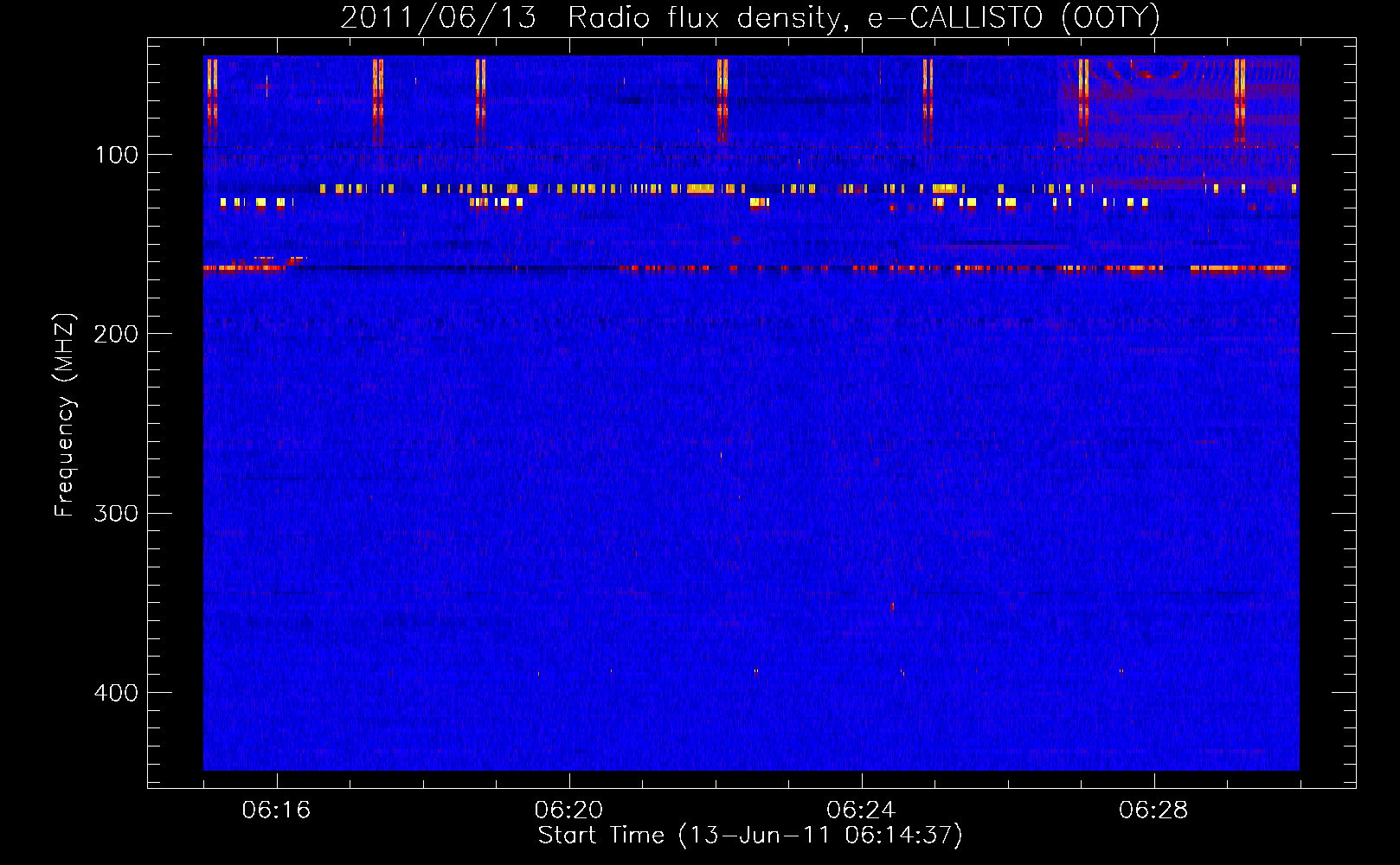This screenshot has height=865, width=1400.
Task: Click the 300 MHz frequency tick label
Action: (116, 514)
